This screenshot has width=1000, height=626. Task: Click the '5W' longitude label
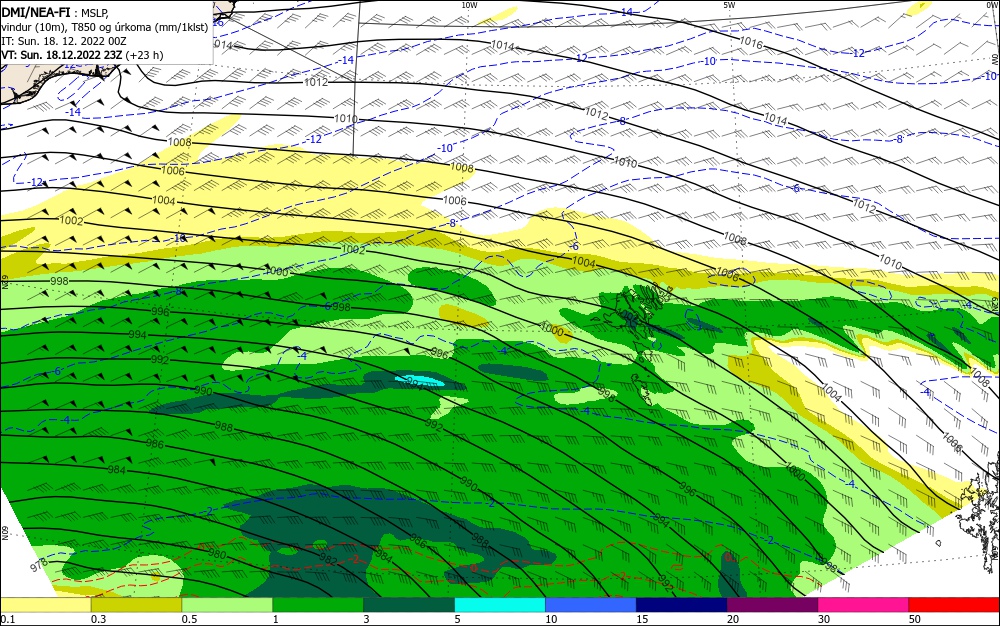click(x=729, y=5)
